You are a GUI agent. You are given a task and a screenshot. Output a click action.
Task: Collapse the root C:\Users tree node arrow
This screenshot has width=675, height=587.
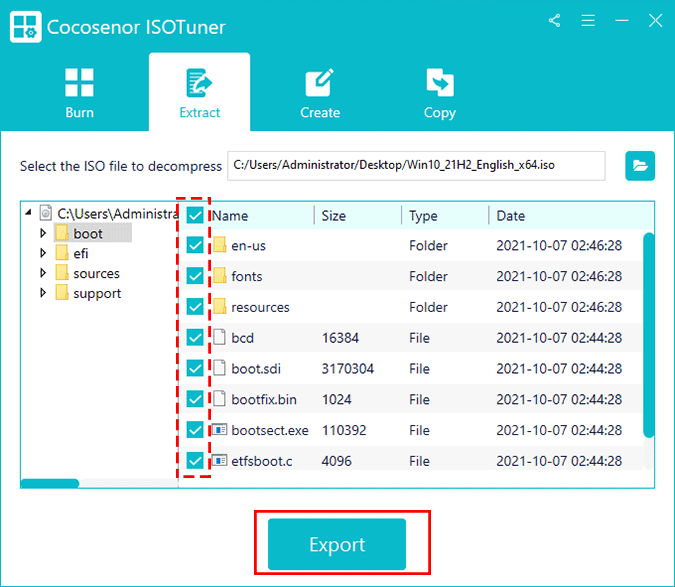[29, 212]
